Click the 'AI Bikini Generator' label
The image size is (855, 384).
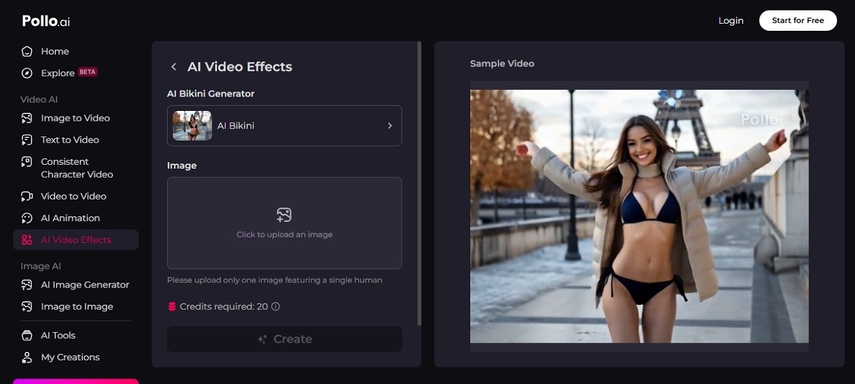point(210,94)
